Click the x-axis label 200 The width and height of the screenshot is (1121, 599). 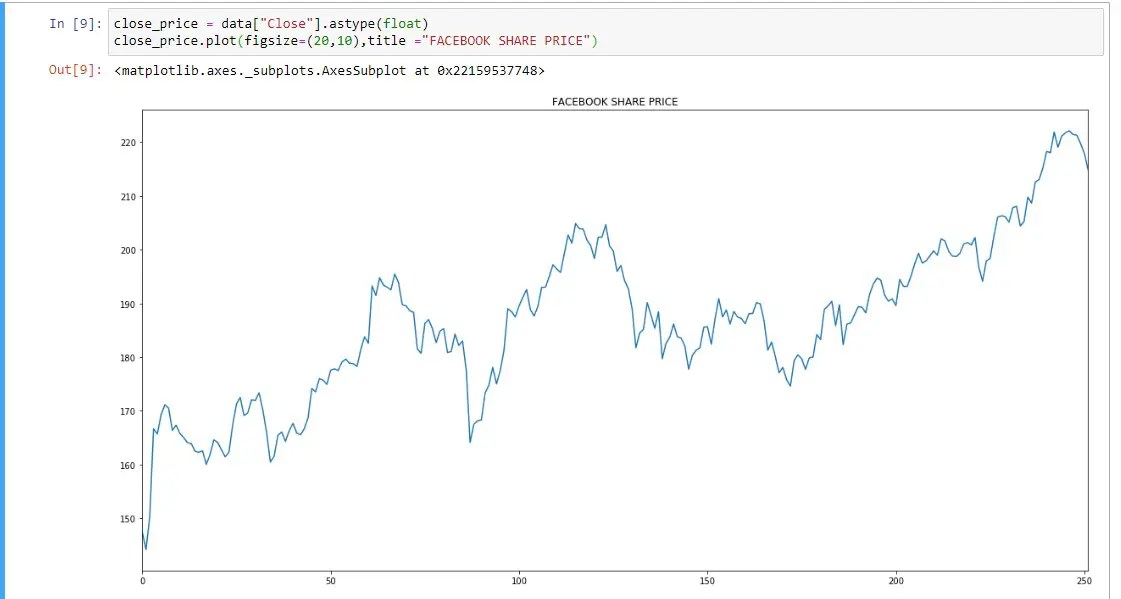pos(896,581)
